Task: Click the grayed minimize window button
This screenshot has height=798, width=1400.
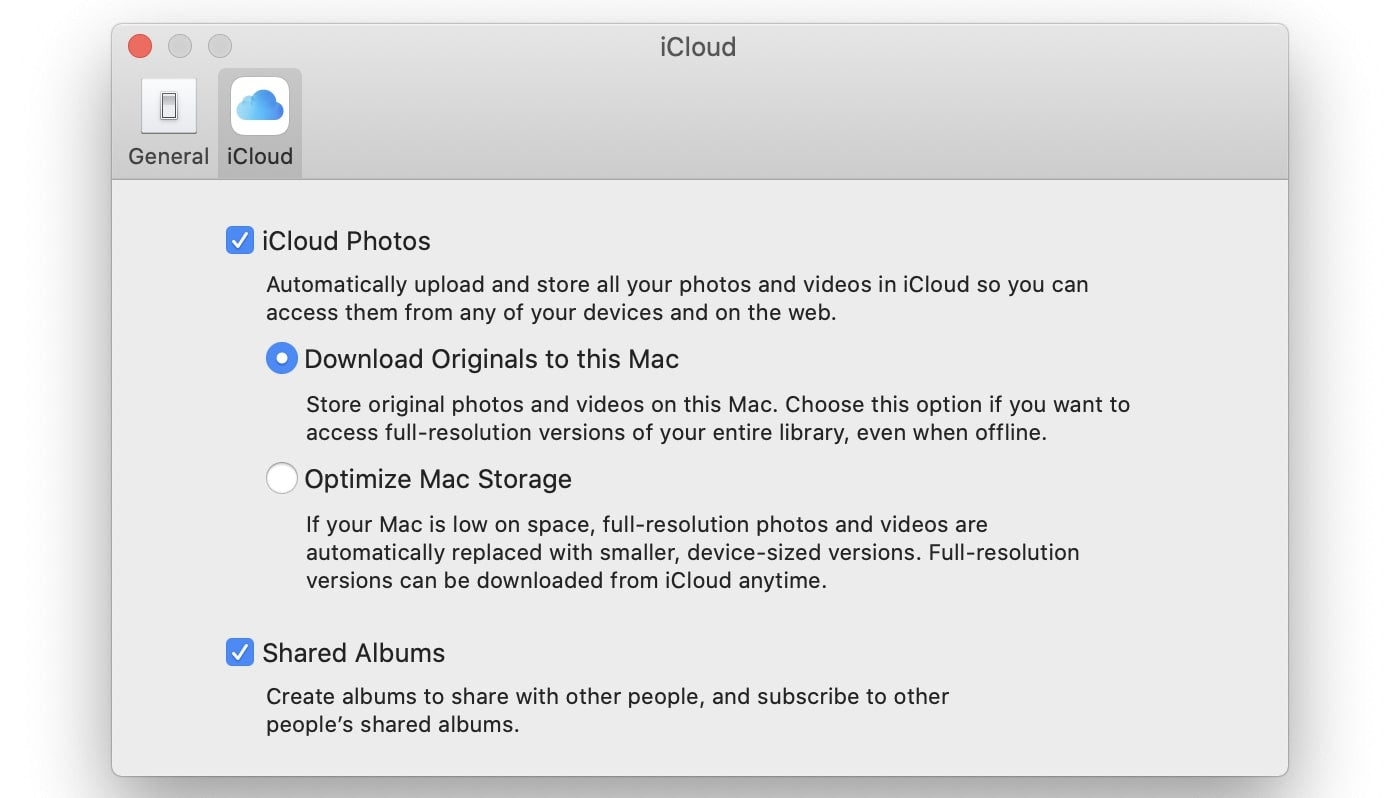Action: [x=180, y=46]
